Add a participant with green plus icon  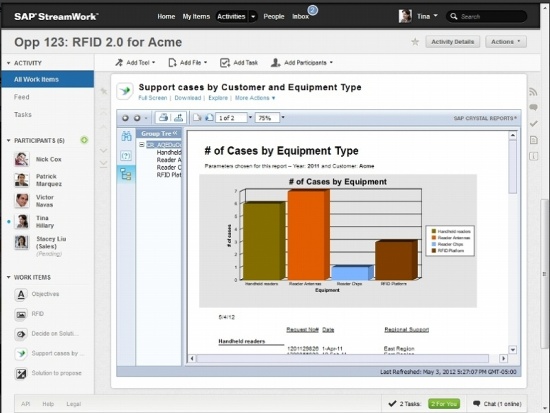(x=84, y=140)
